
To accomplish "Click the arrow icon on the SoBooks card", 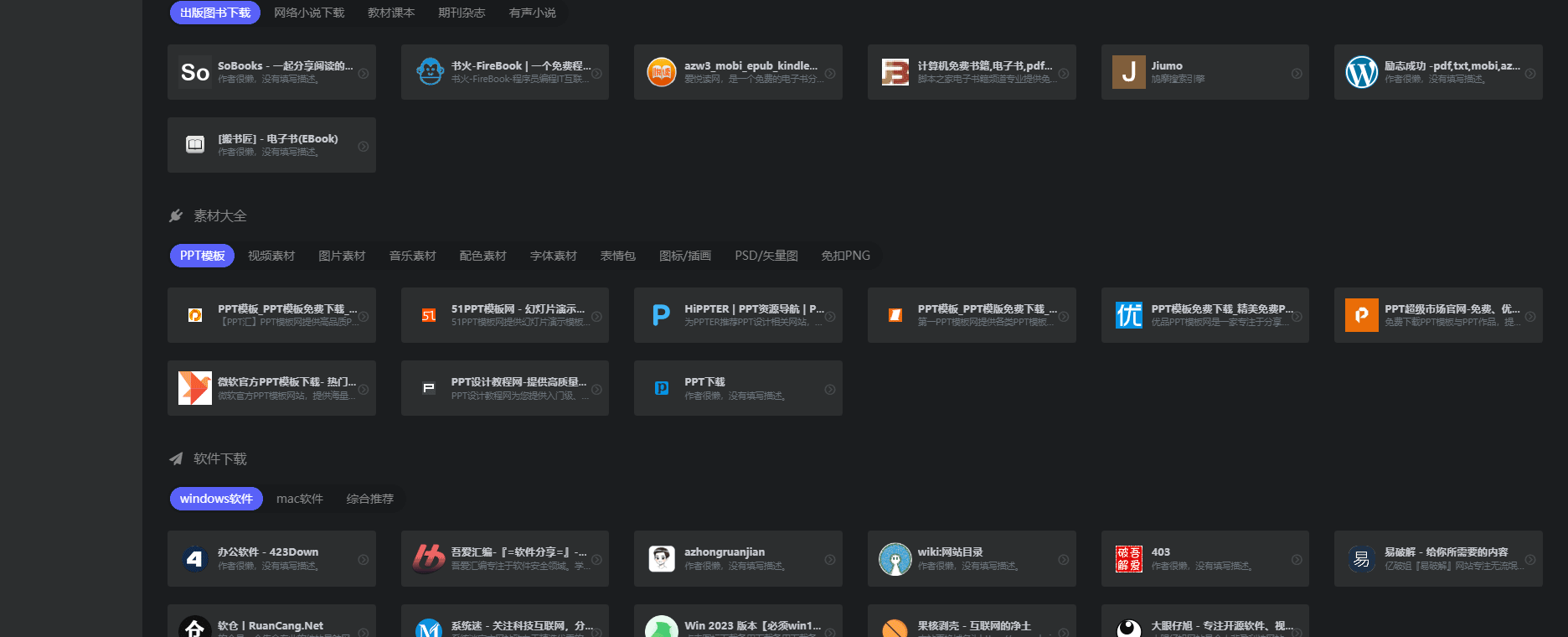I will click(364, 73).
